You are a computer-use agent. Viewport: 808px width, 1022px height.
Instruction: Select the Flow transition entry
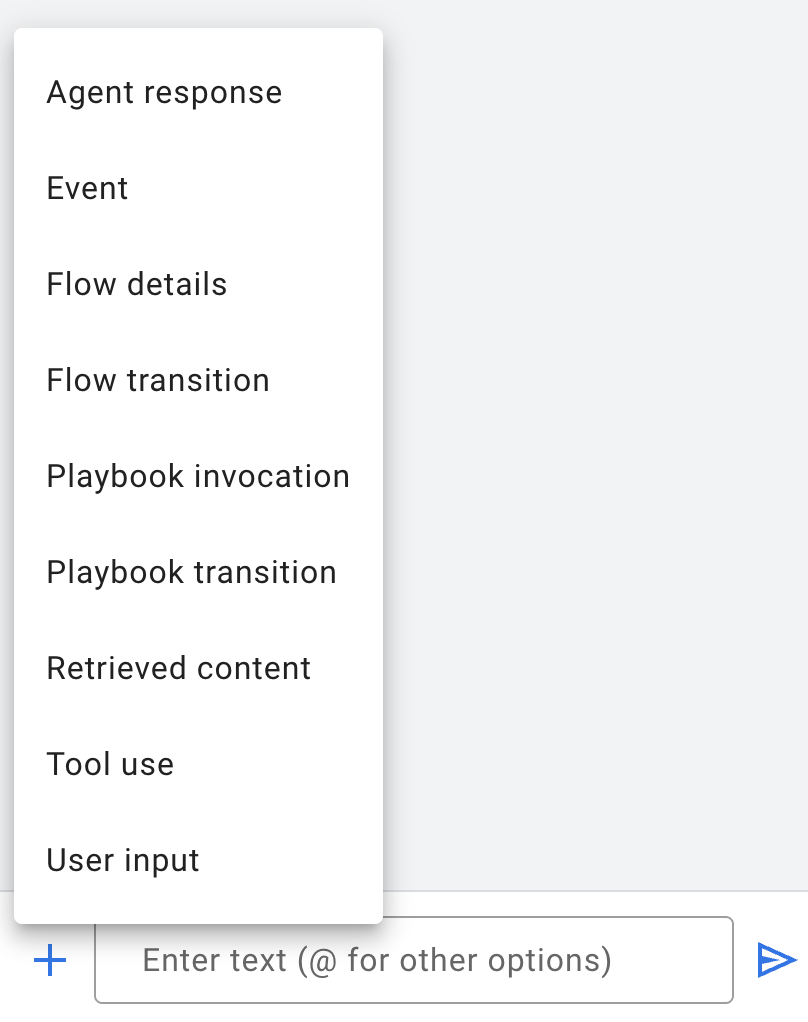tap(158, 381)
